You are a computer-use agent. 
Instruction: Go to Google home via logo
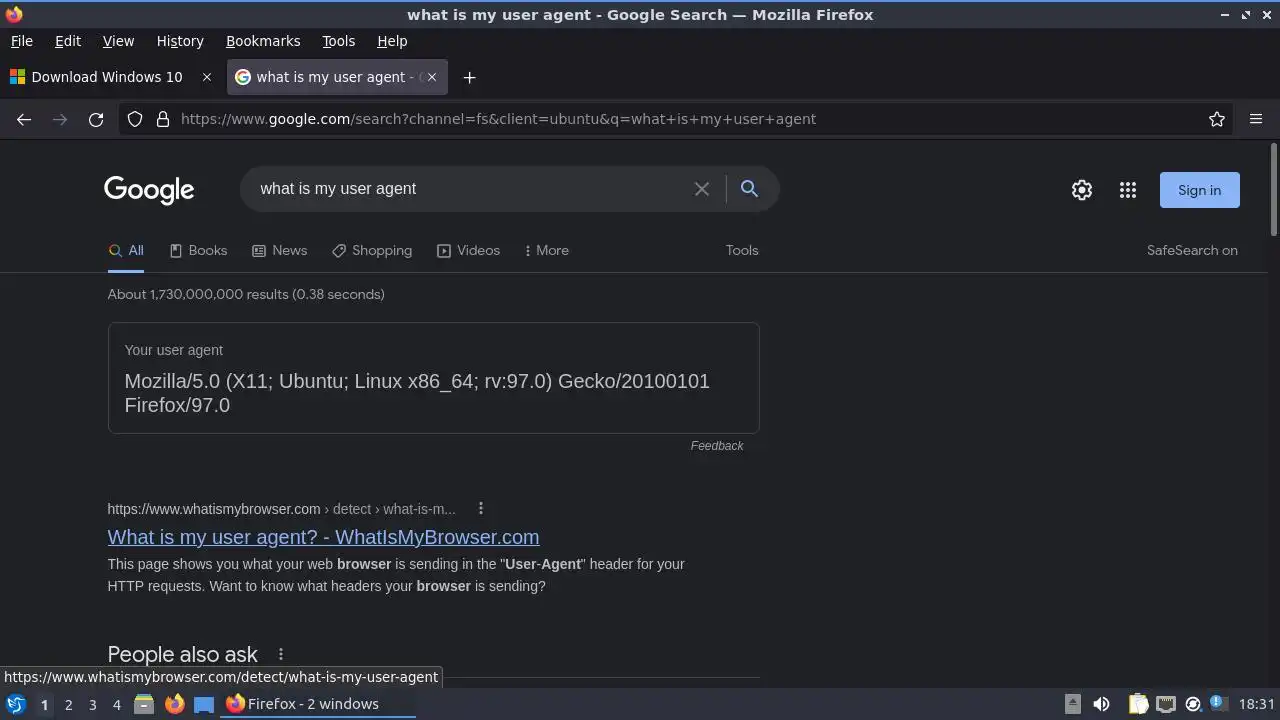click(x=149, y=190)
